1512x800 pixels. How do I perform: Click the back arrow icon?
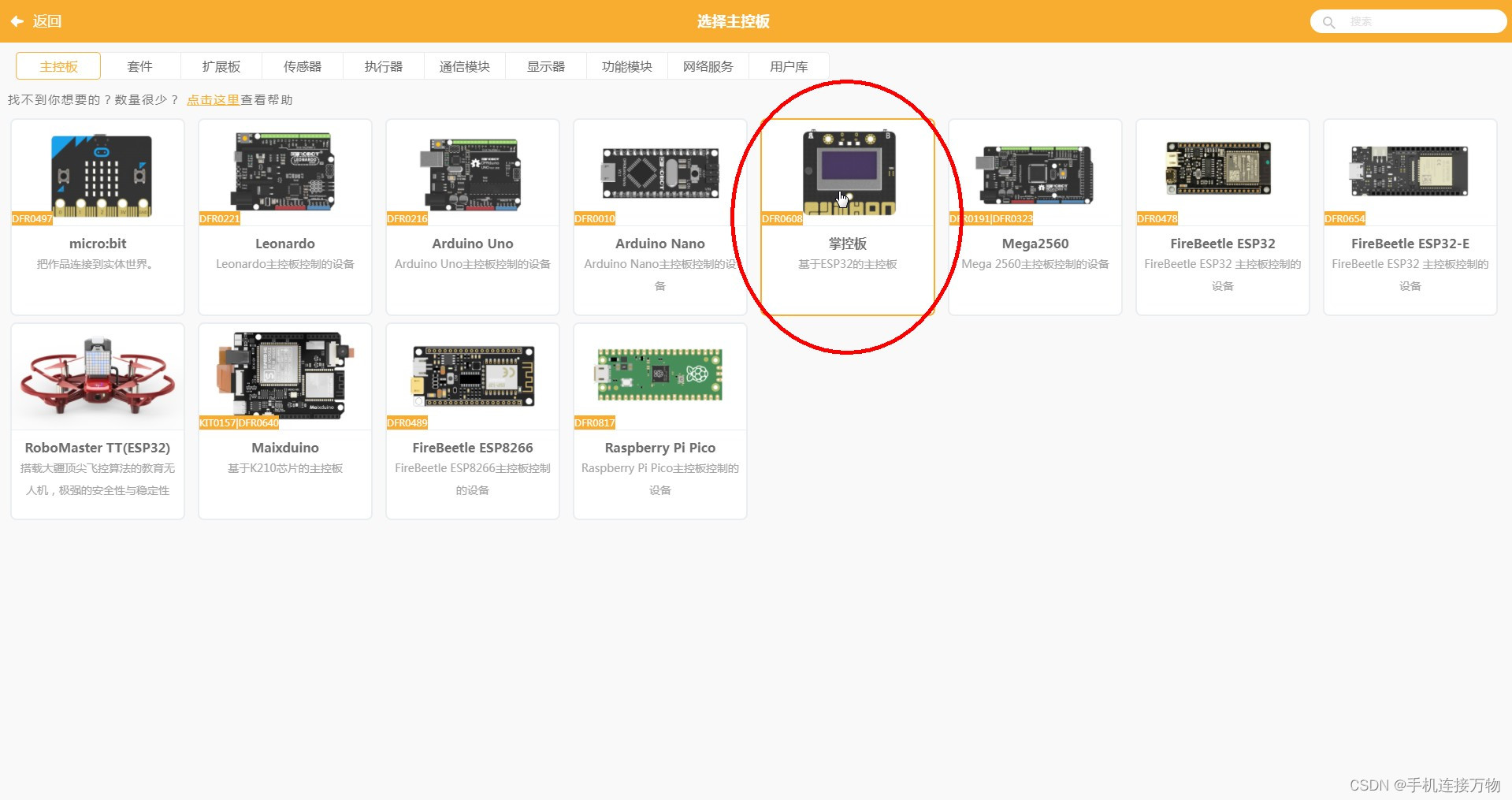[x=17, y=21]
